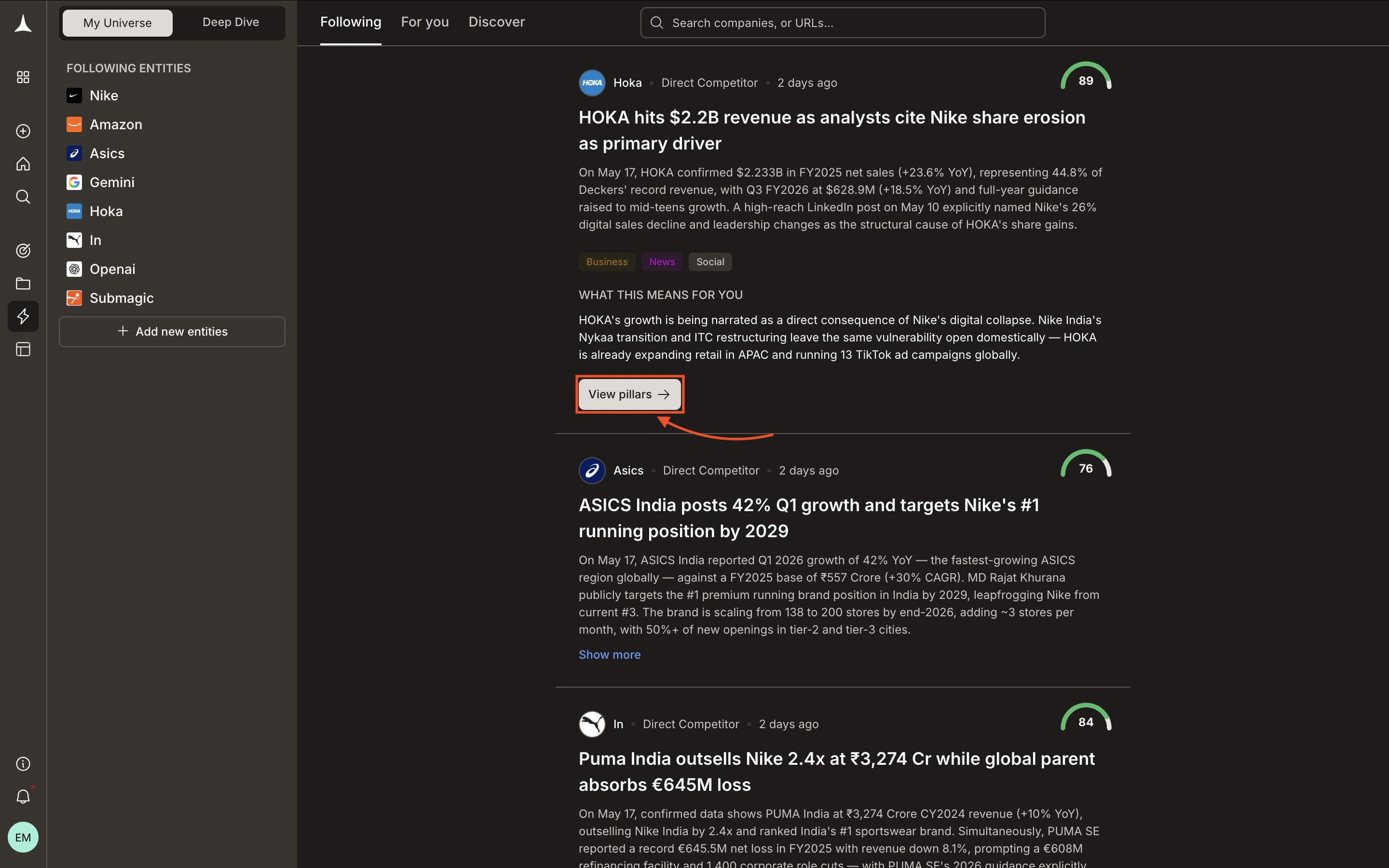The image size is (1389, 868).
Task: Switch to the My Universe view
Action: click(x=117, y=23)
